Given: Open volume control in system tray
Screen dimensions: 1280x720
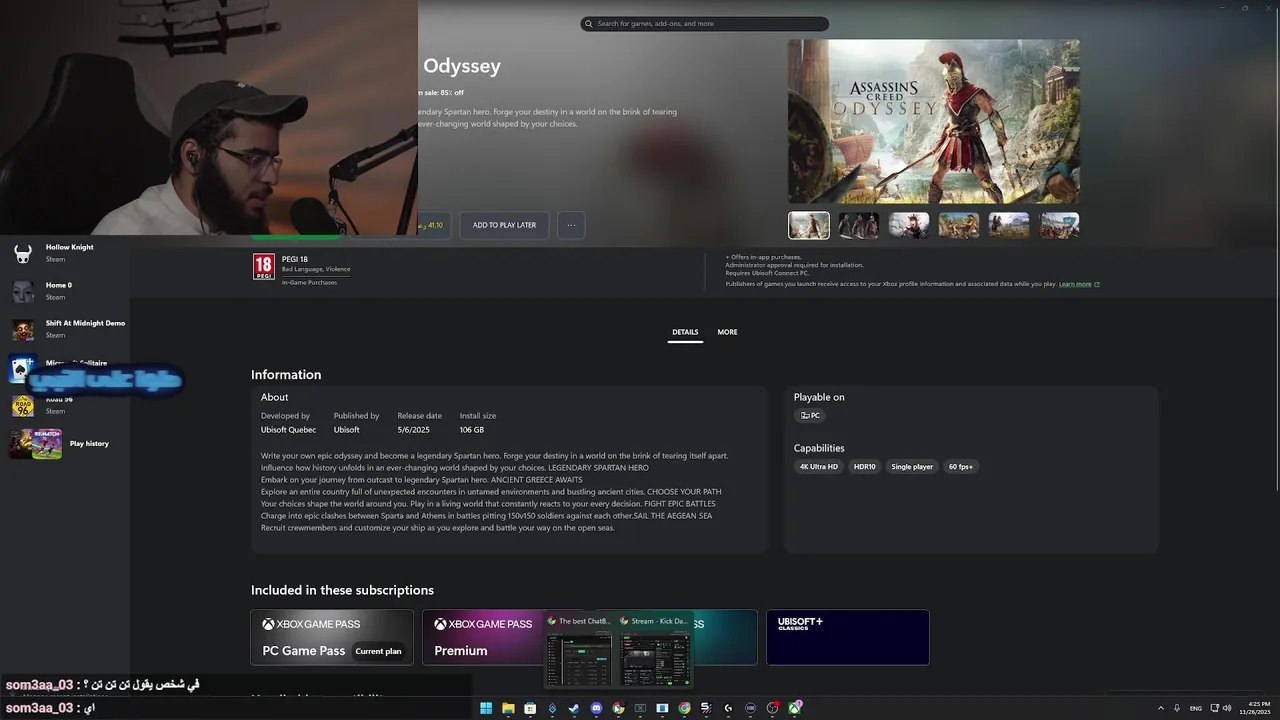Looking at the screenshot, I should pyautogui.click(x=1227, y=708).
